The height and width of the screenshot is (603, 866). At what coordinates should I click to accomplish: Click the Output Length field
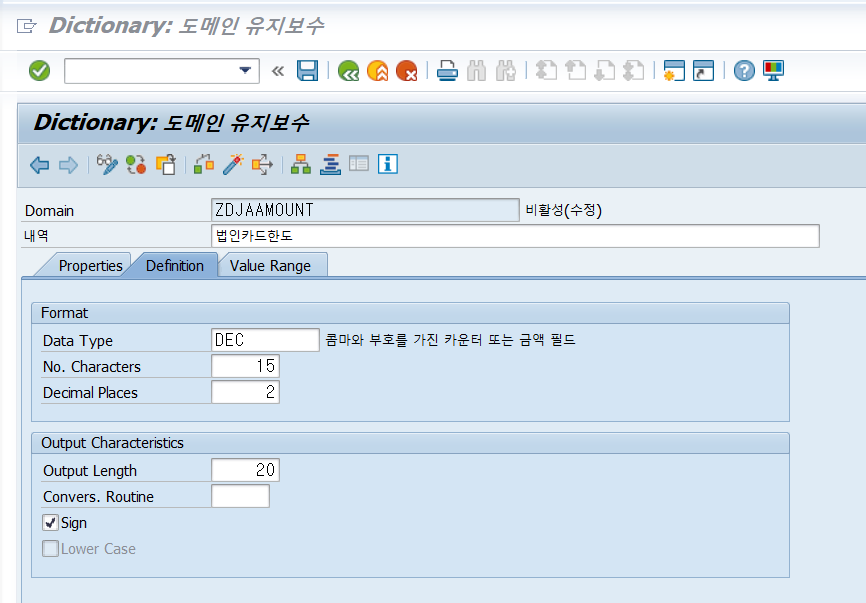[x=245, y=470]
